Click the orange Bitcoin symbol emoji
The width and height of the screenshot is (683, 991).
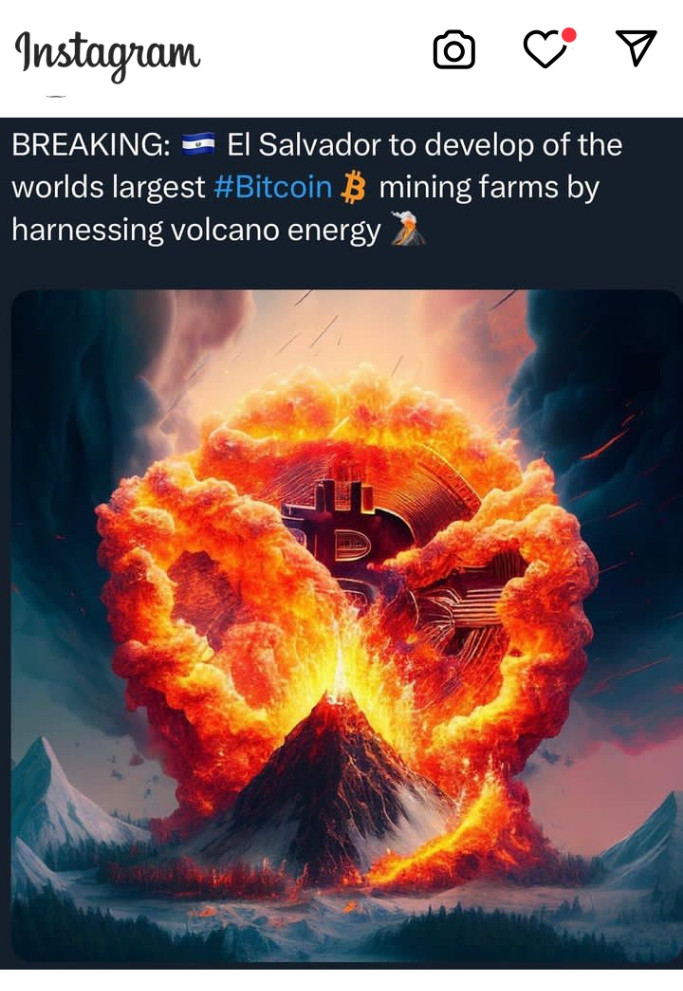tap(354, 188)
